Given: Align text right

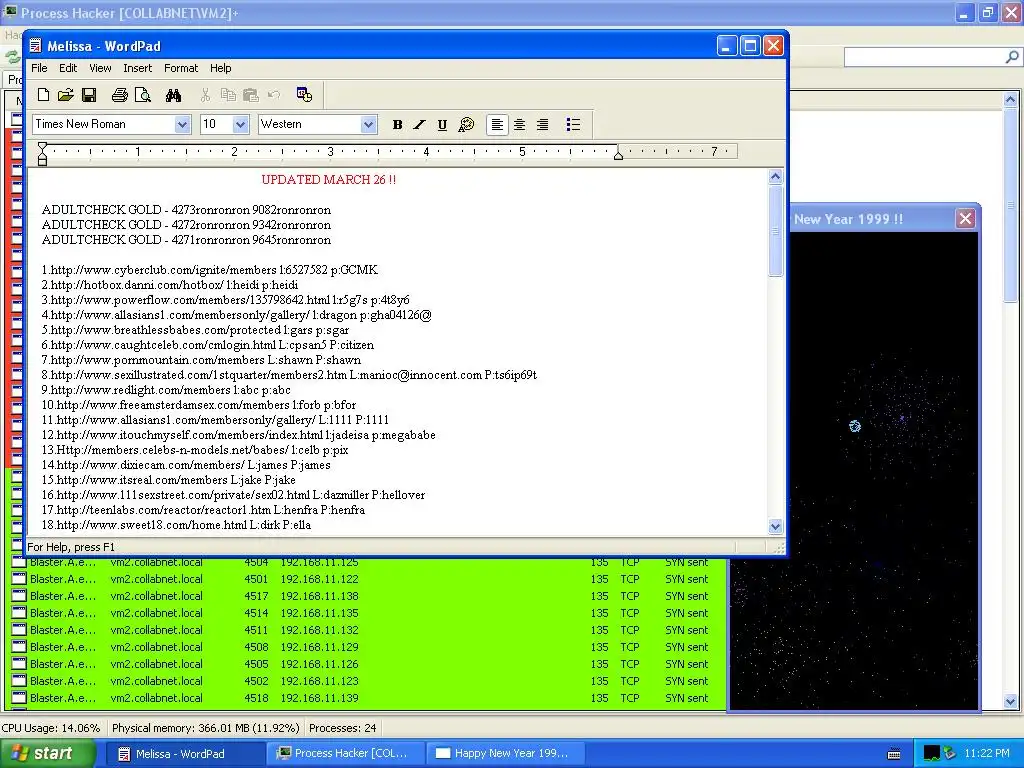Looking at the screenshot, I should tap(542, 125).
